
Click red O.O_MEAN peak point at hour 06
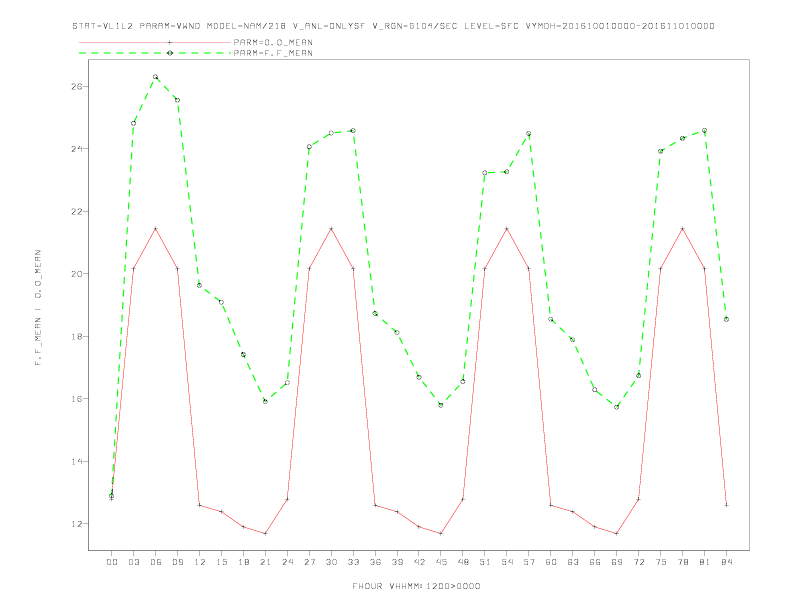click(156, 229)
